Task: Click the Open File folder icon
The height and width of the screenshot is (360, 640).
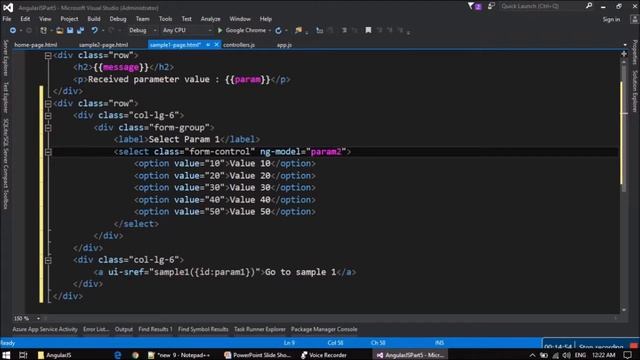Action: pos(60,31)
